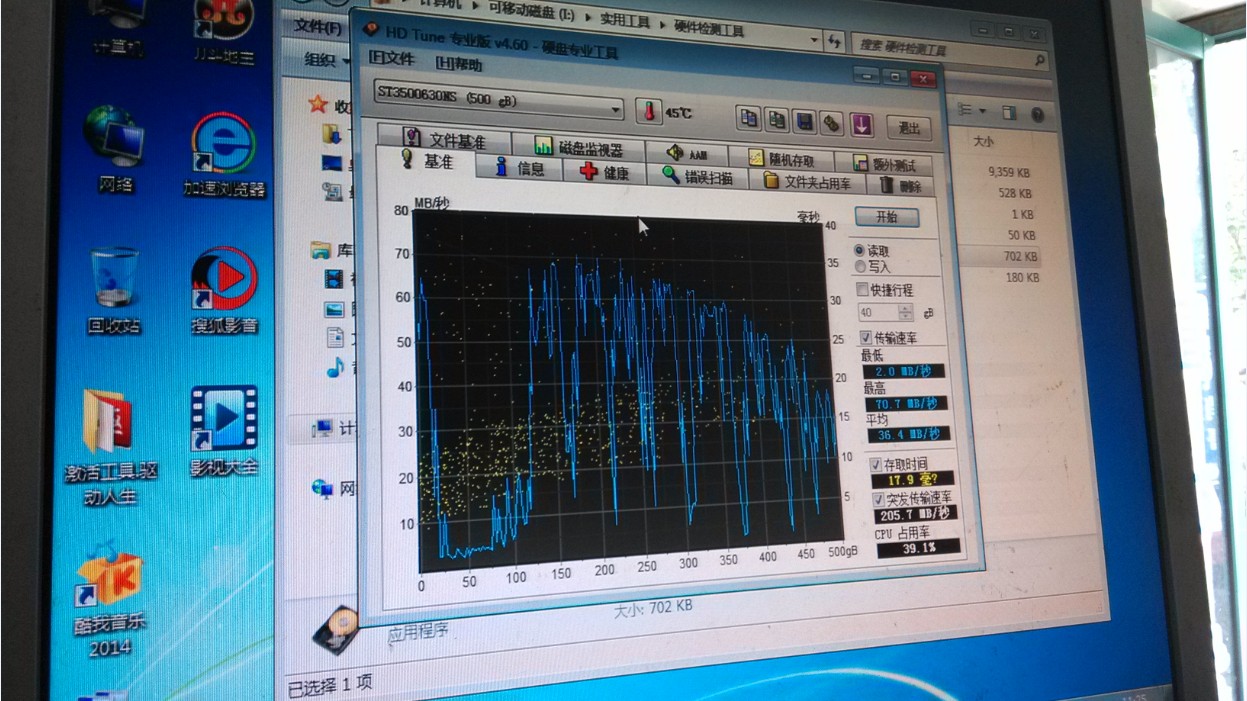Open HD Tune 帮助 menu
Screen dimensions: 1247x701
[458, 64]
